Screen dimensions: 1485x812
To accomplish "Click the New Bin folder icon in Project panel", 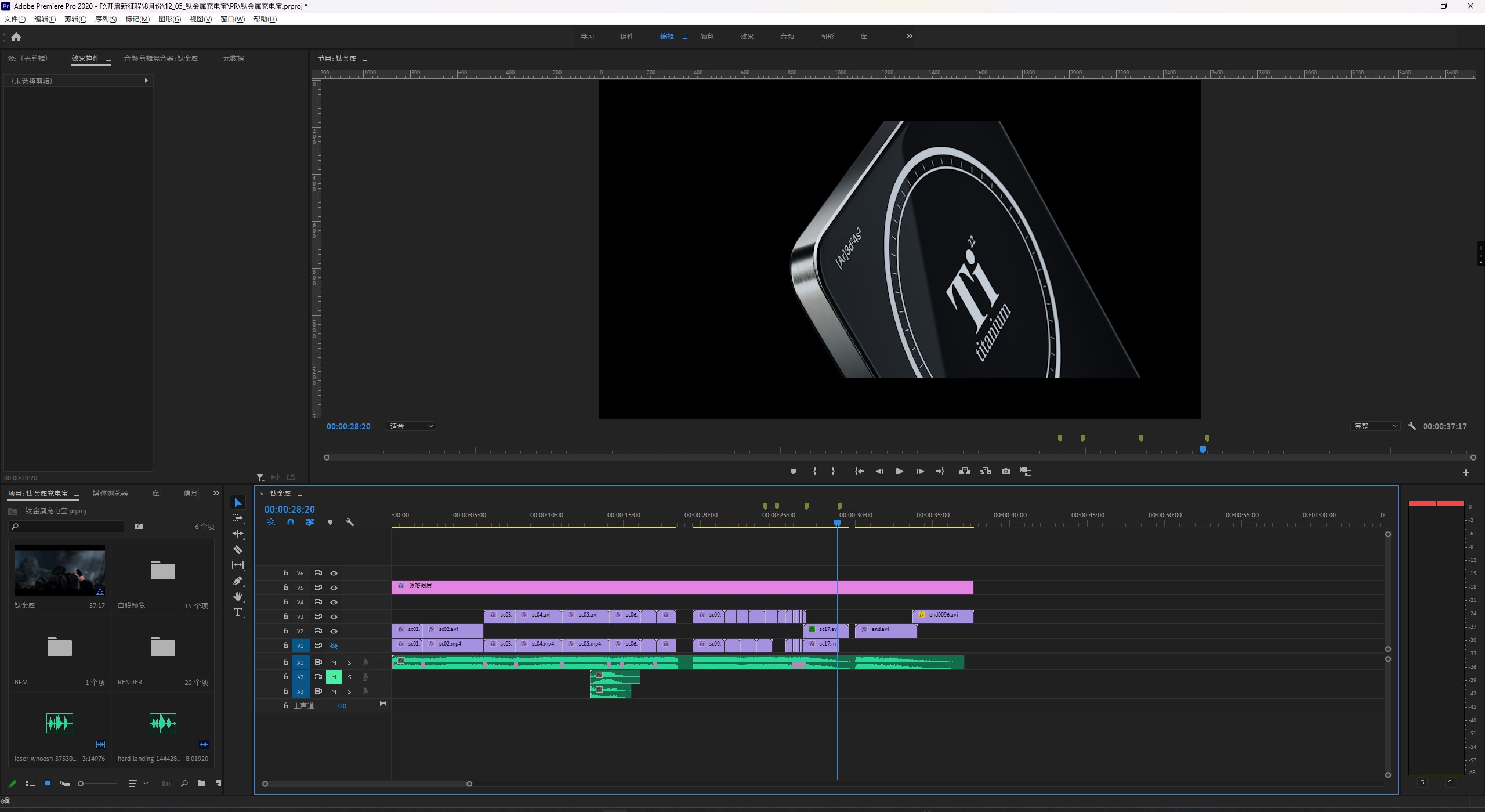I will 201,783.
